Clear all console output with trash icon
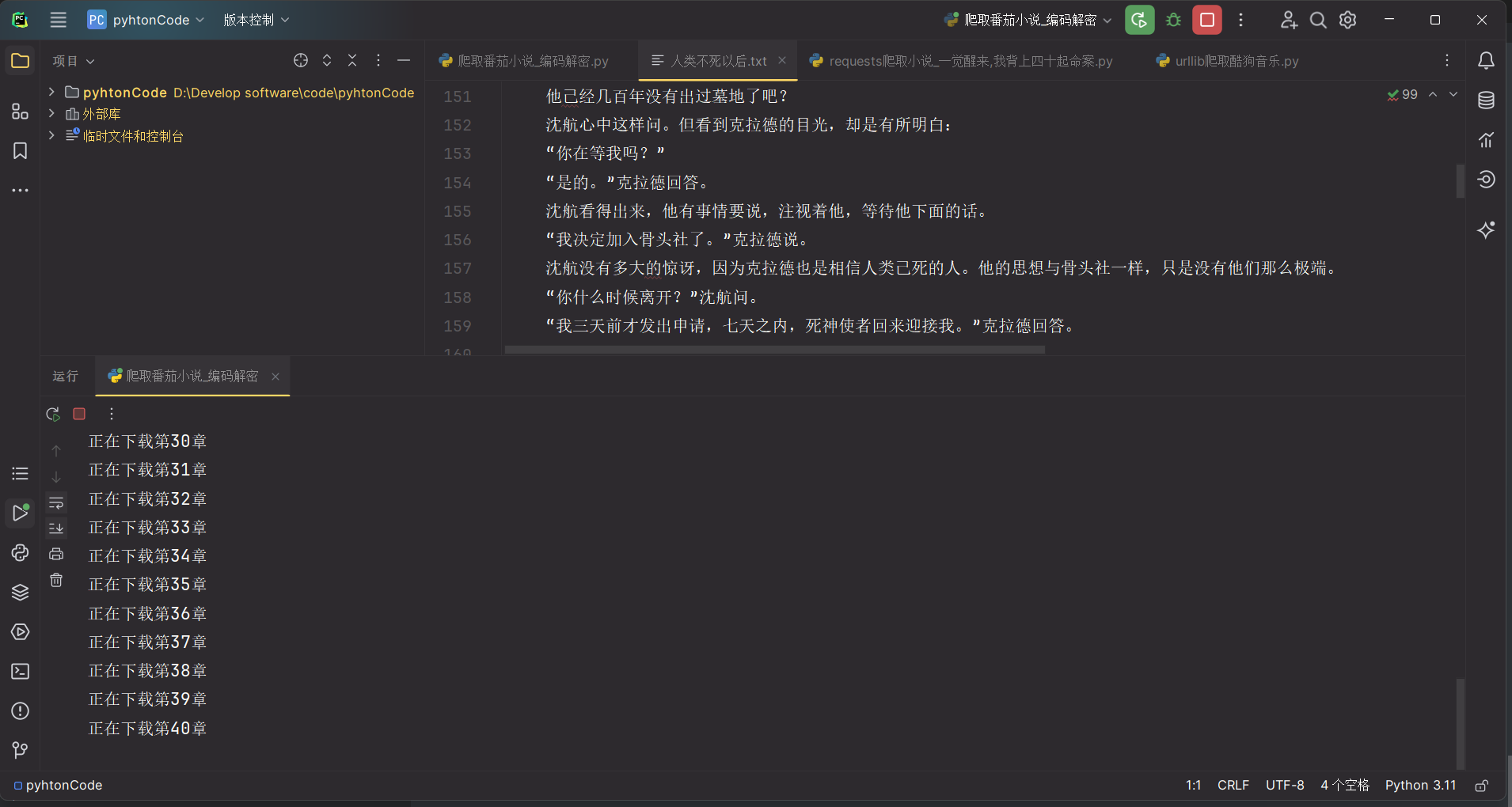Viewport: 1512px width, 807px height. tap(56, 580)
